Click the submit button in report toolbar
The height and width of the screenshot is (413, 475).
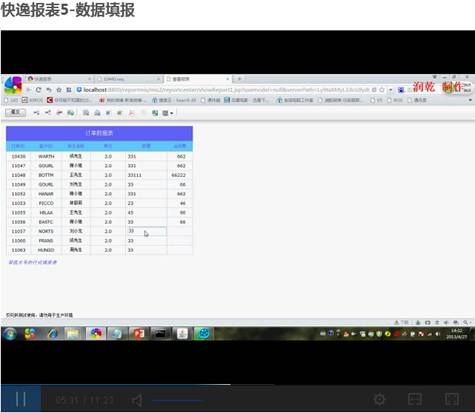tap(15, 112)
